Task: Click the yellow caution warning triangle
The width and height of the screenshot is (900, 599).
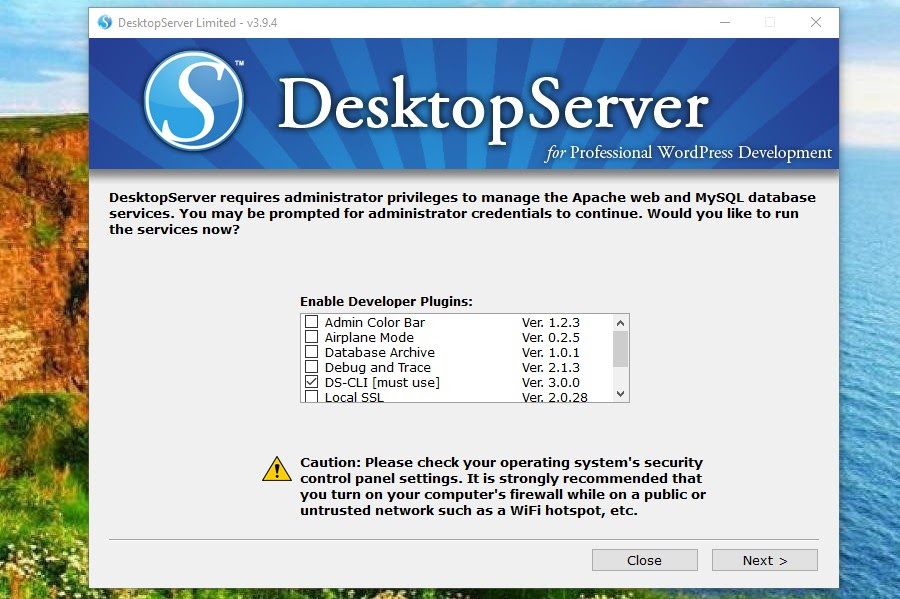Action: (x=275, y=470)
